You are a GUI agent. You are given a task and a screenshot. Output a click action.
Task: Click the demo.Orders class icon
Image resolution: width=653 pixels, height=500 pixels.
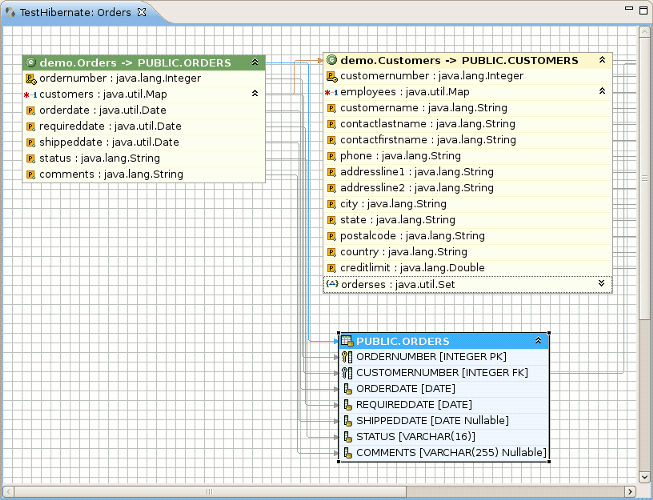pos(32,62)
